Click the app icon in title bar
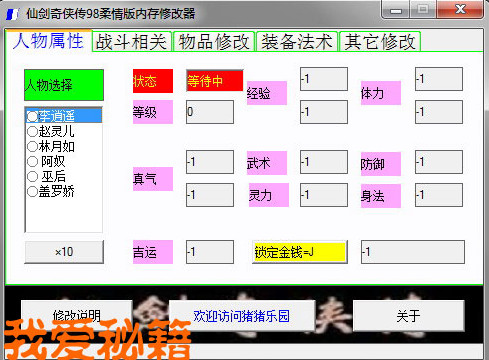This screenshot has width=489, height=360. point(12,14)
